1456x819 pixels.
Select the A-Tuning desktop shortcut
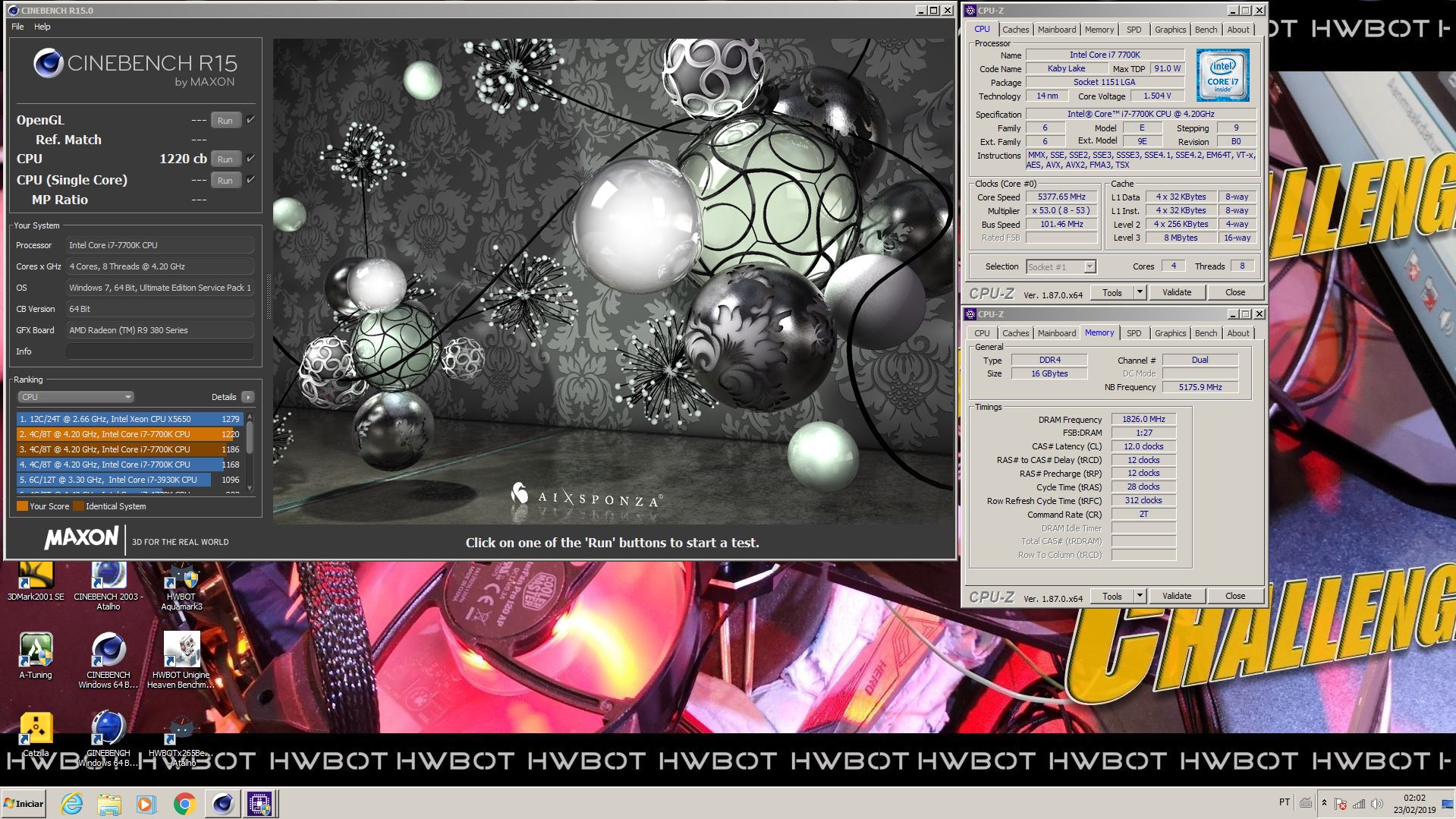(x=36, y=656)
